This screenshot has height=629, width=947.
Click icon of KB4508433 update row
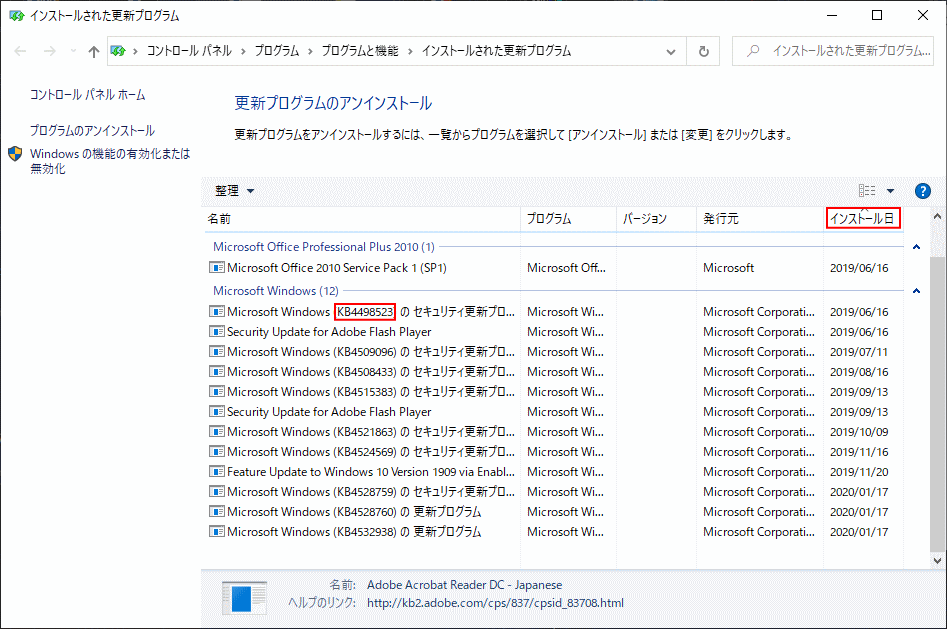[217, 372]
